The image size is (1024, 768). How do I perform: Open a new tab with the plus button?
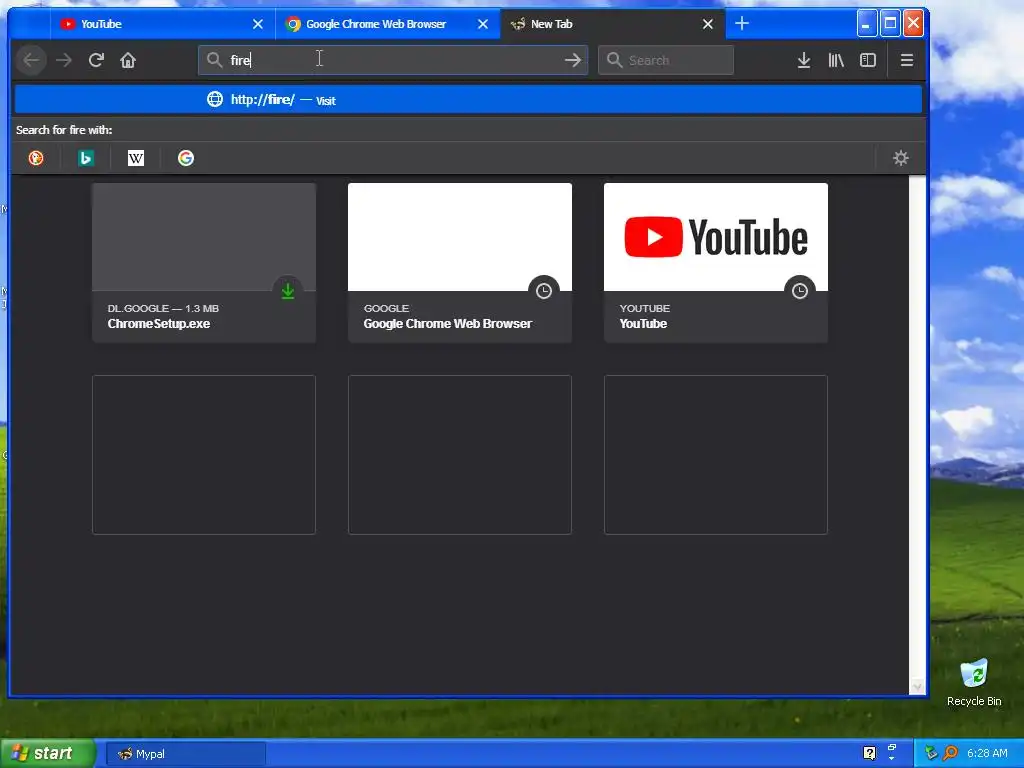(742, 24)
